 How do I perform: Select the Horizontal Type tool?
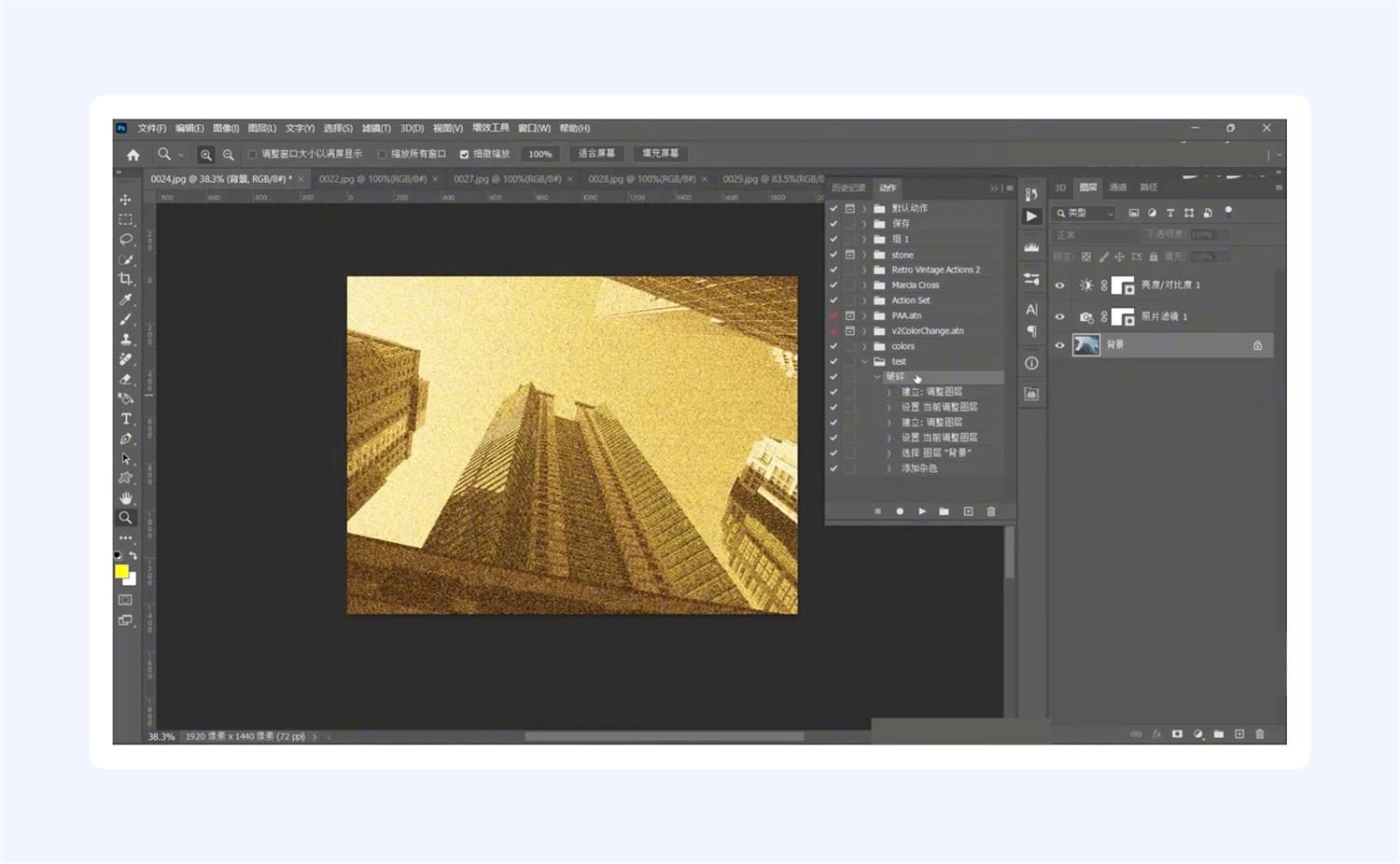(x=125, y=419)
